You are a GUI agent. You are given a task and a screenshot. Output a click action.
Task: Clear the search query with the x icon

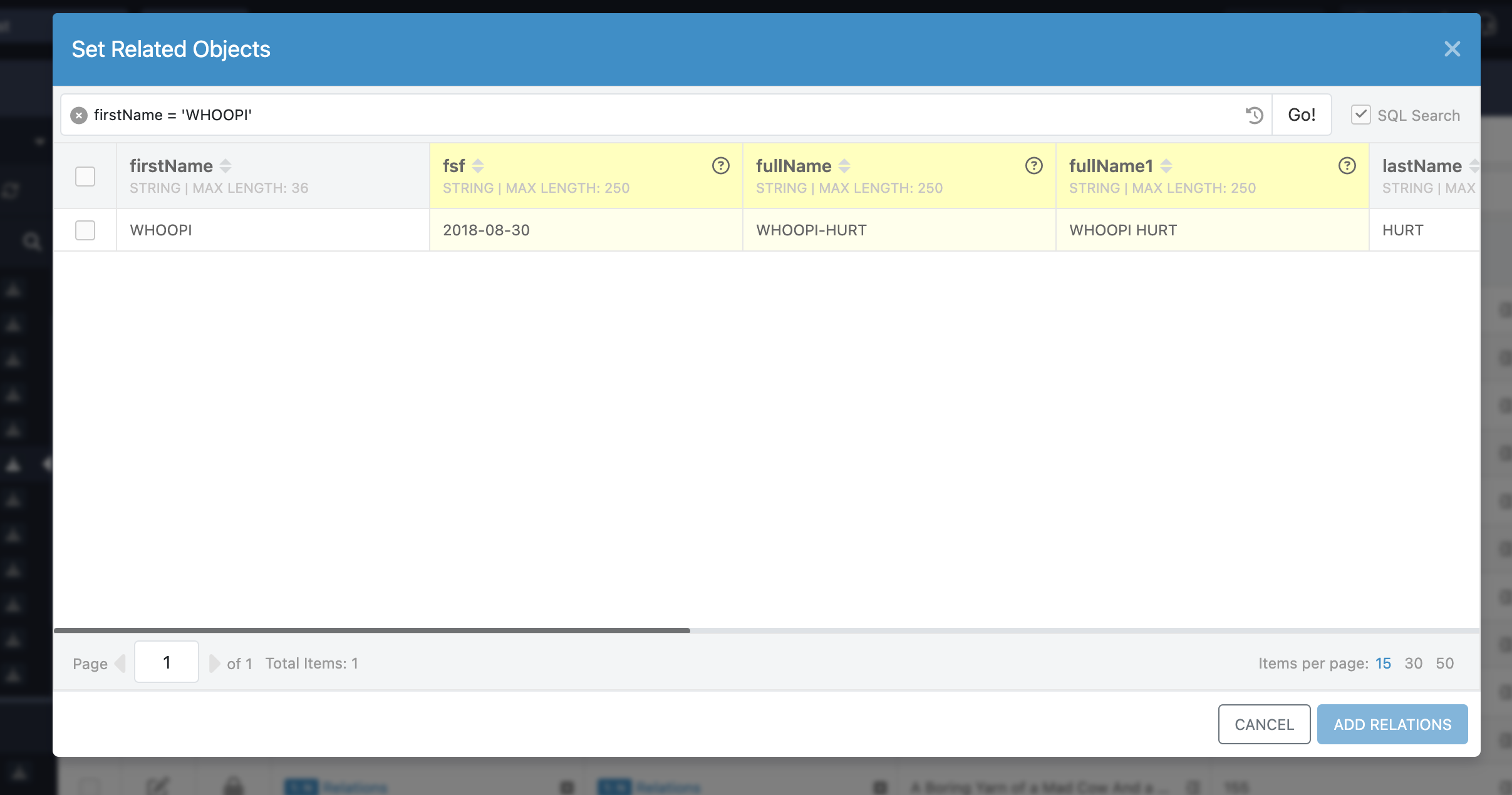point(79,115)
